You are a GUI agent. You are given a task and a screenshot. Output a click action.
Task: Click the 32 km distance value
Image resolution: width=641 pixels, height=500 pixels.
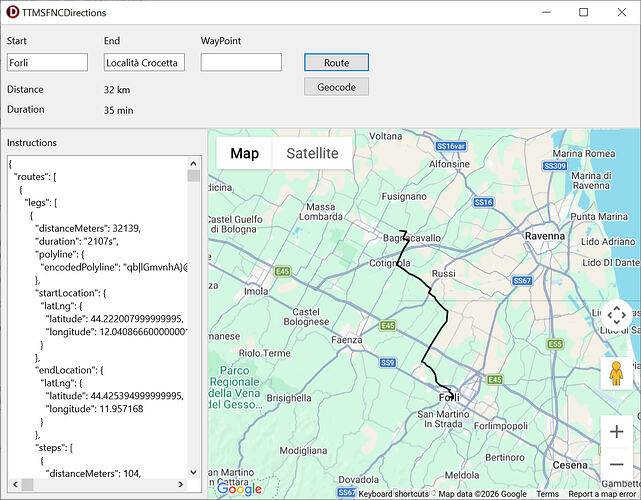tap(117, 90)
